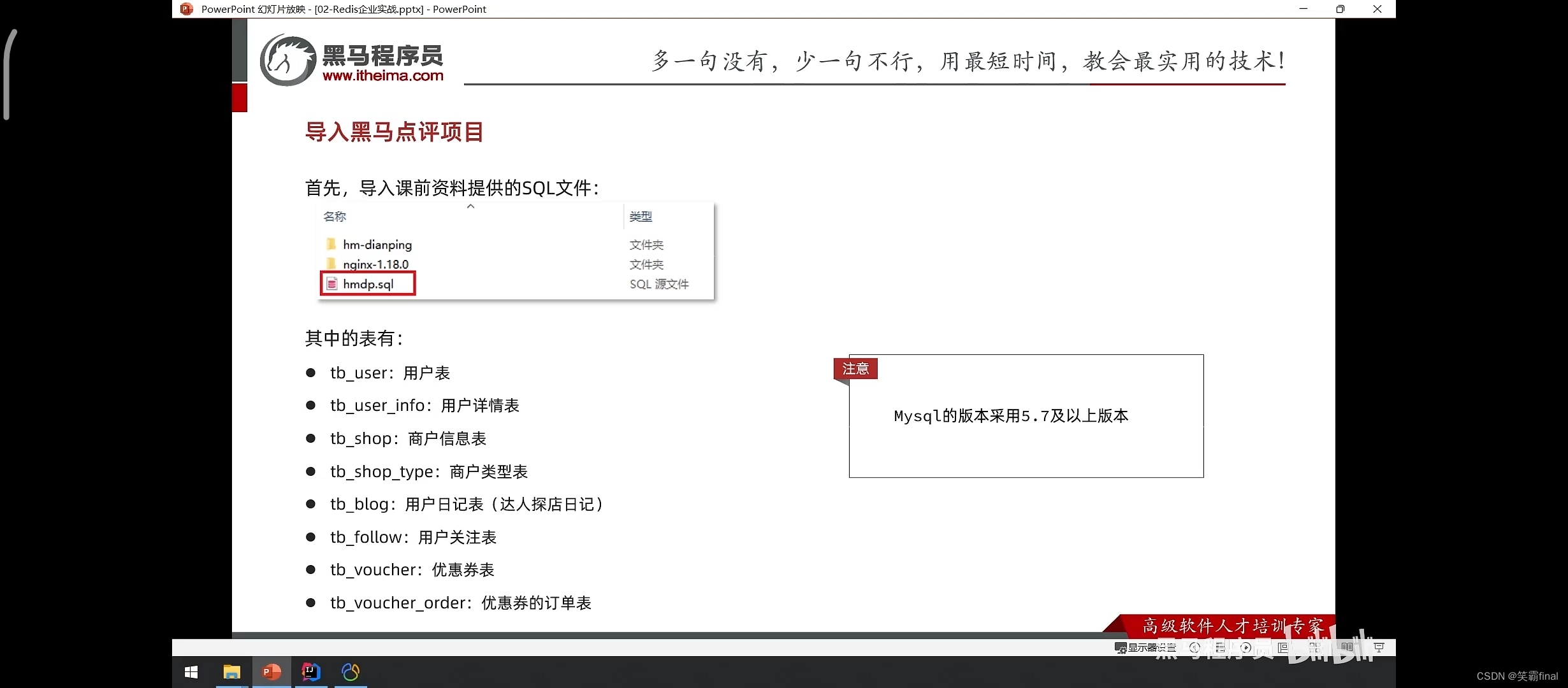The image size is (1568, 688).
Task: Advance with the next slide arrow
Action: [x=1245, y=647]
